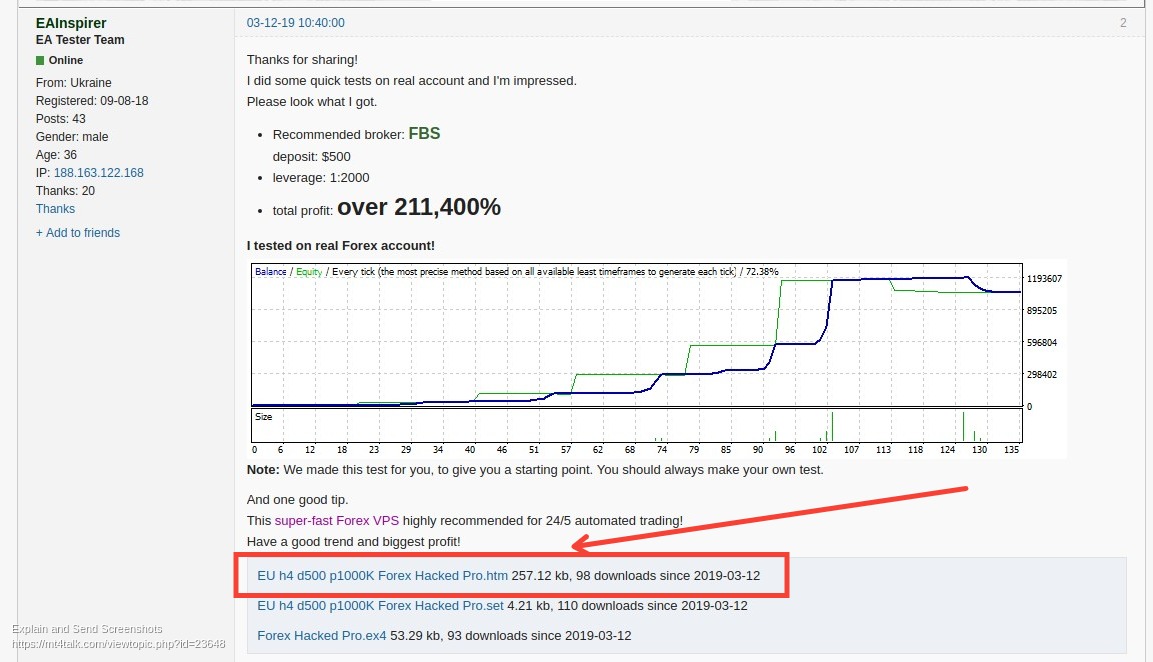Click the 'Thanks: 20' count text

click(x=65, y=191)
